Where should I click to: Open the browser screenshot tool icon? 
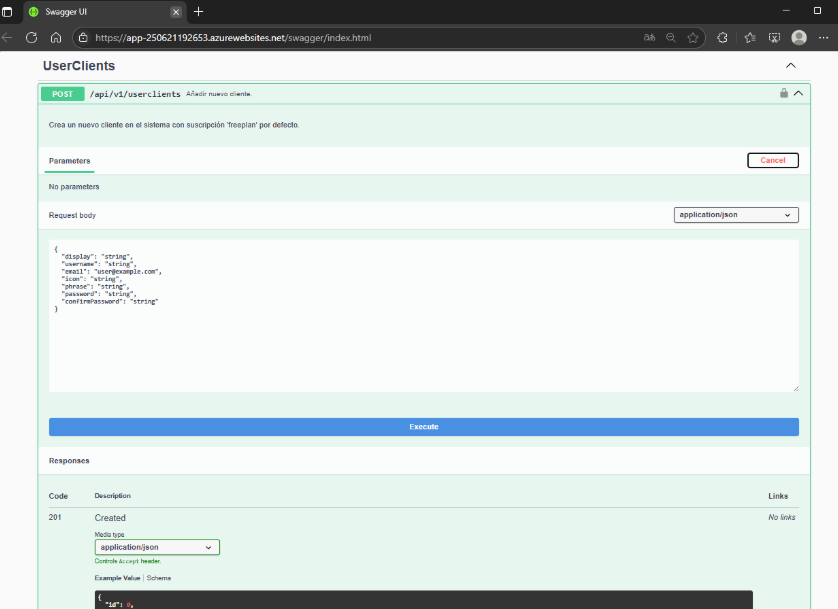774,37
